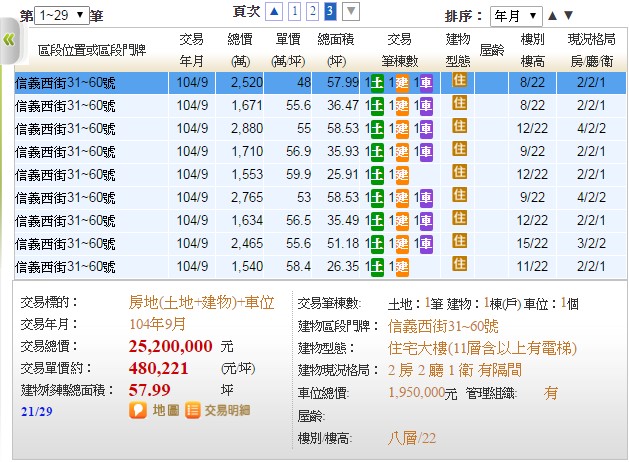Select the row with total price 2,765

pos(320,198)
